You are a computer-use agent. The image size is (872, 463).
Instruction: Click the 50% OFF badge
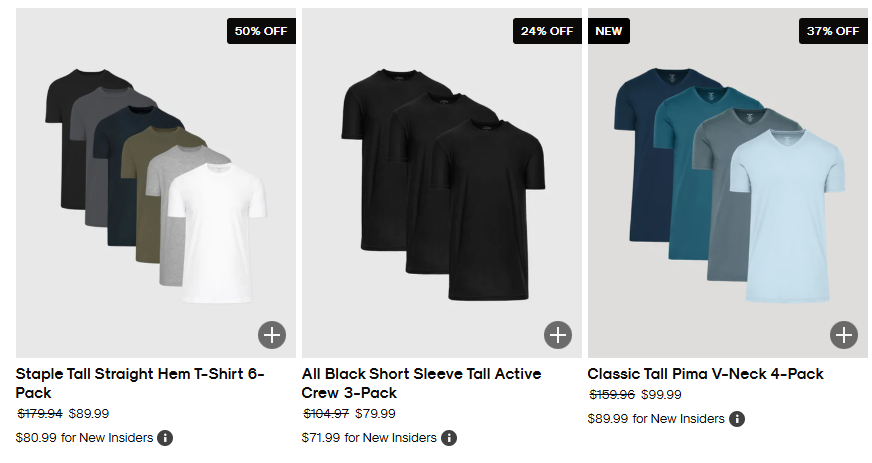pos(261,31)
